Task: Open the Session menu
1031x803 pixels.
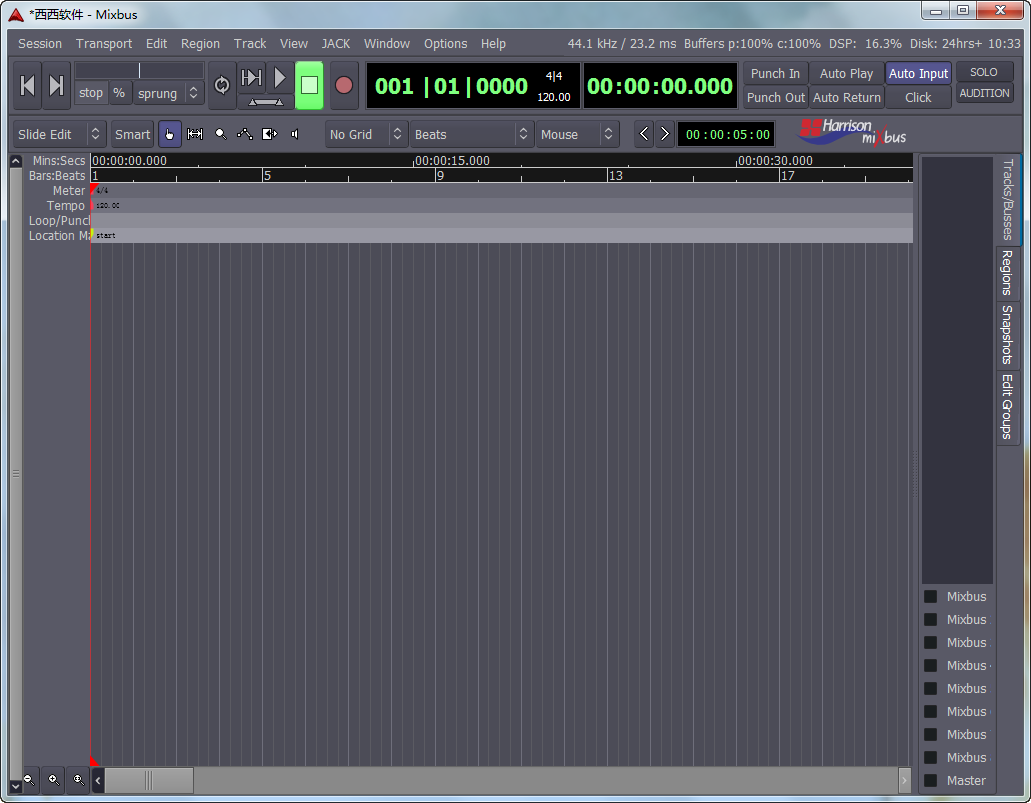Action: point(40,43)
